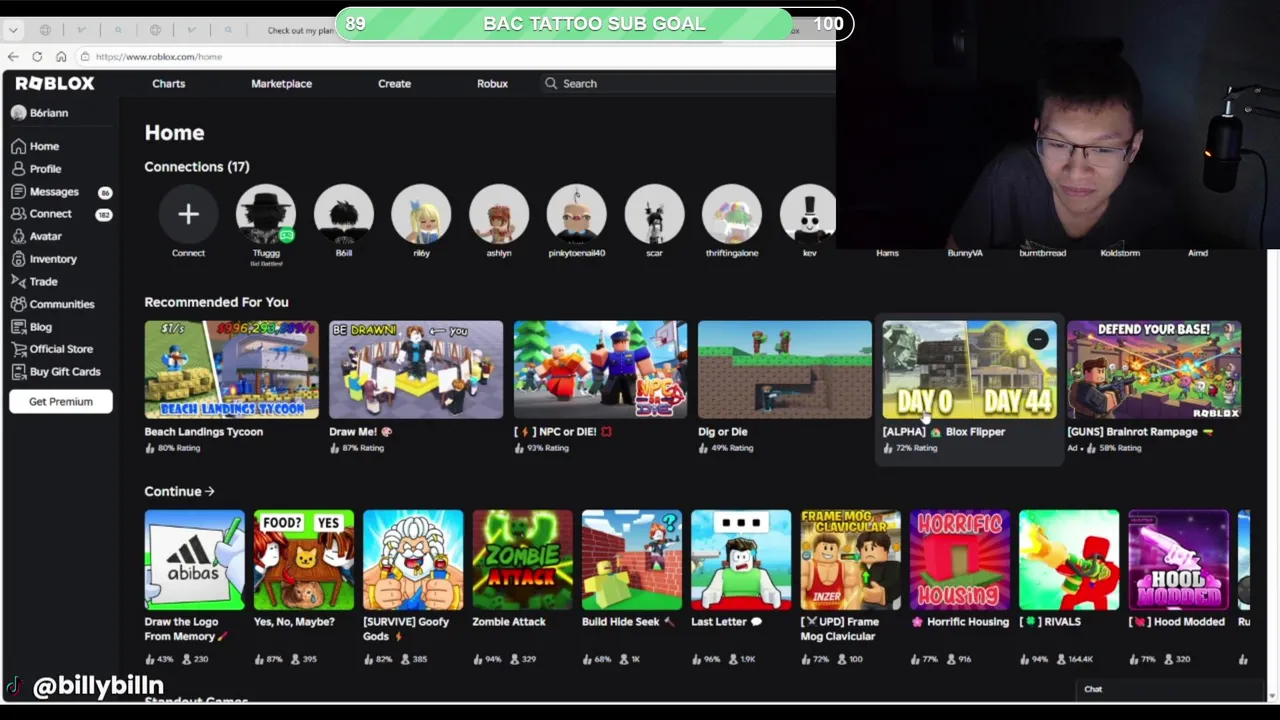Click the 'Recommended For You' heading

216,302
